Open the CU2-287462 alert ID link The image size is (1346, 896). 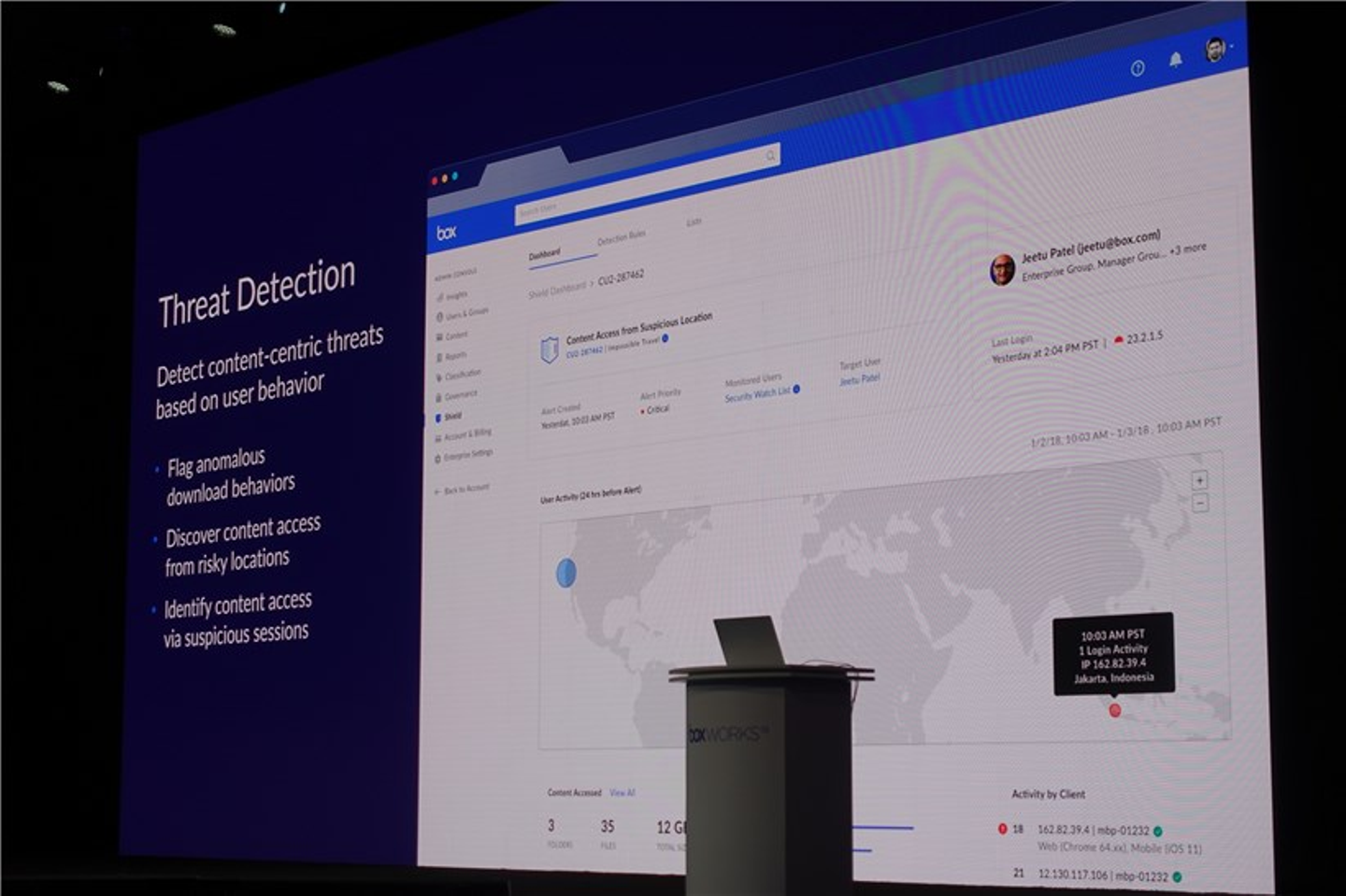(x=584, y=352)
